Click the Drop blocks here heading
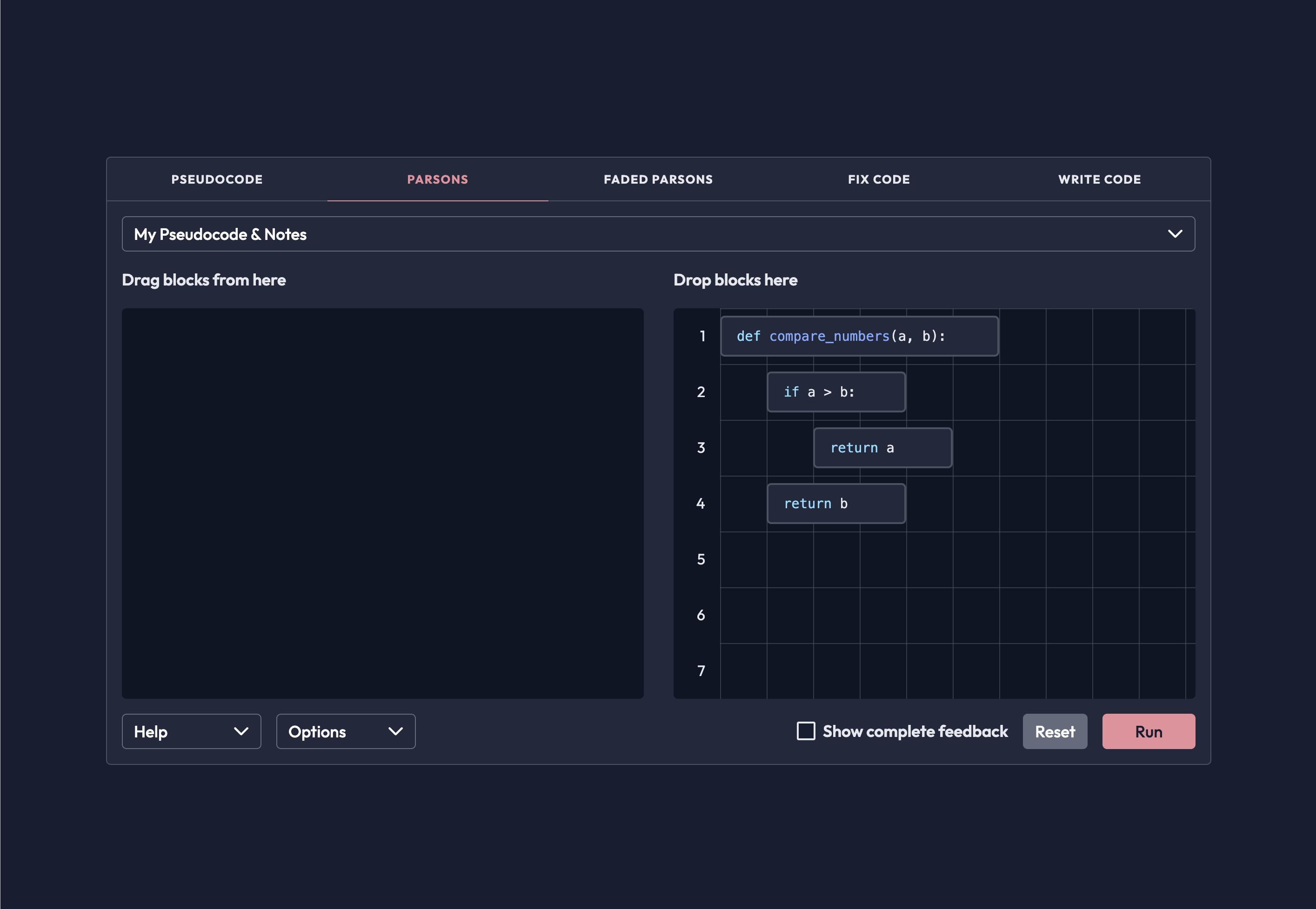Image resolution: width=1316 pixels, height=909 pixels. click(x=735, y=280)
